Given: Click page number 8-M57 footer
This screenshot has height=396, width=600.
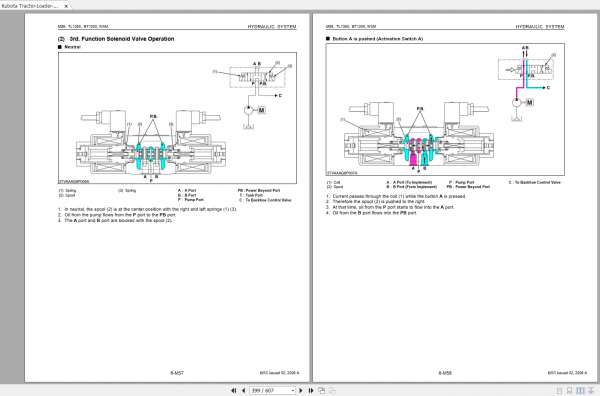Looking at the screenshot, I should click(177, 373).
